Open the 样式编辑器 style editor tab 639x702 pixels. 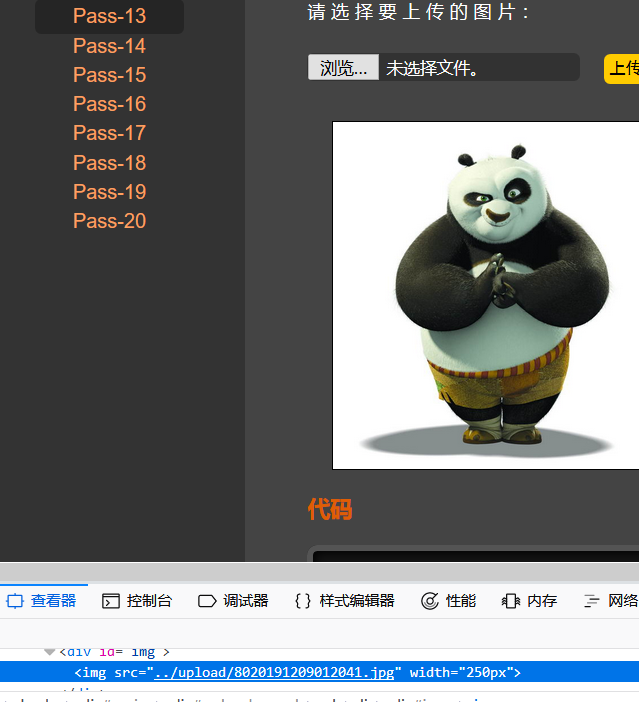click(345, 600)
